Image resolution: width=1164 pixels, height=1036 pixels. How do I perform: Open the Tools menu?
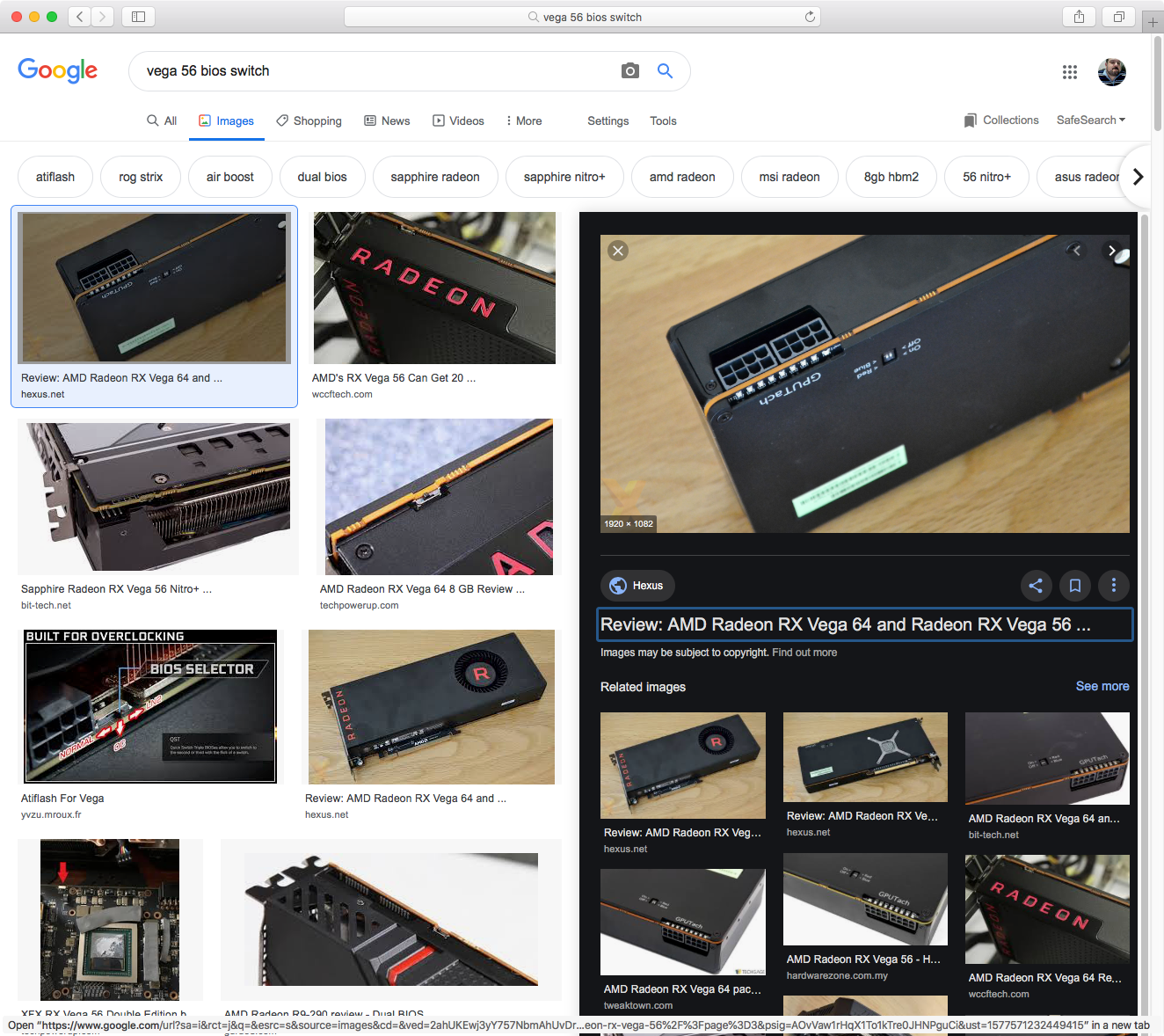663,121
